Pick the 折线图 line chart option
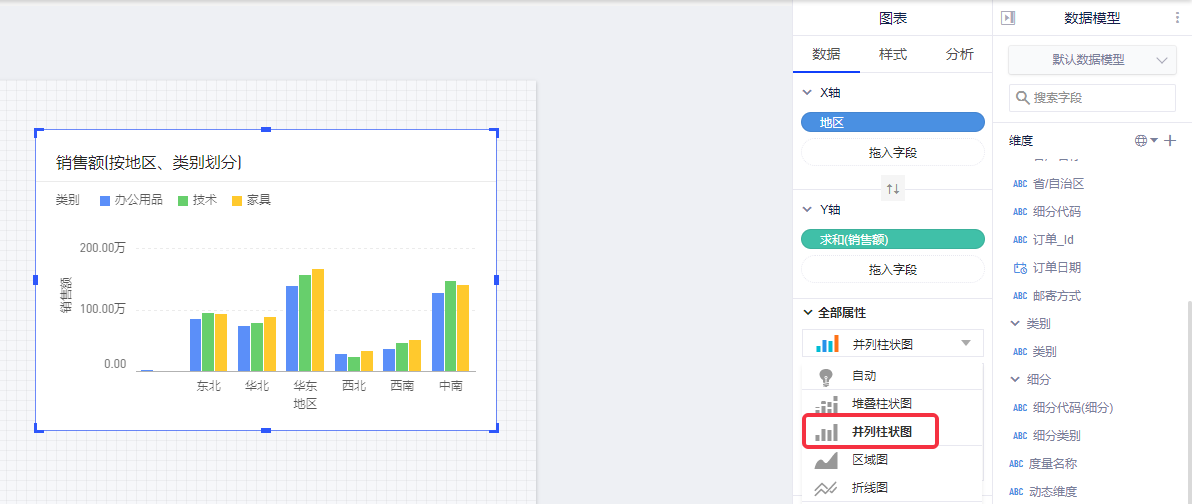This screenshot has height=504, width=1192. [869, 488]
